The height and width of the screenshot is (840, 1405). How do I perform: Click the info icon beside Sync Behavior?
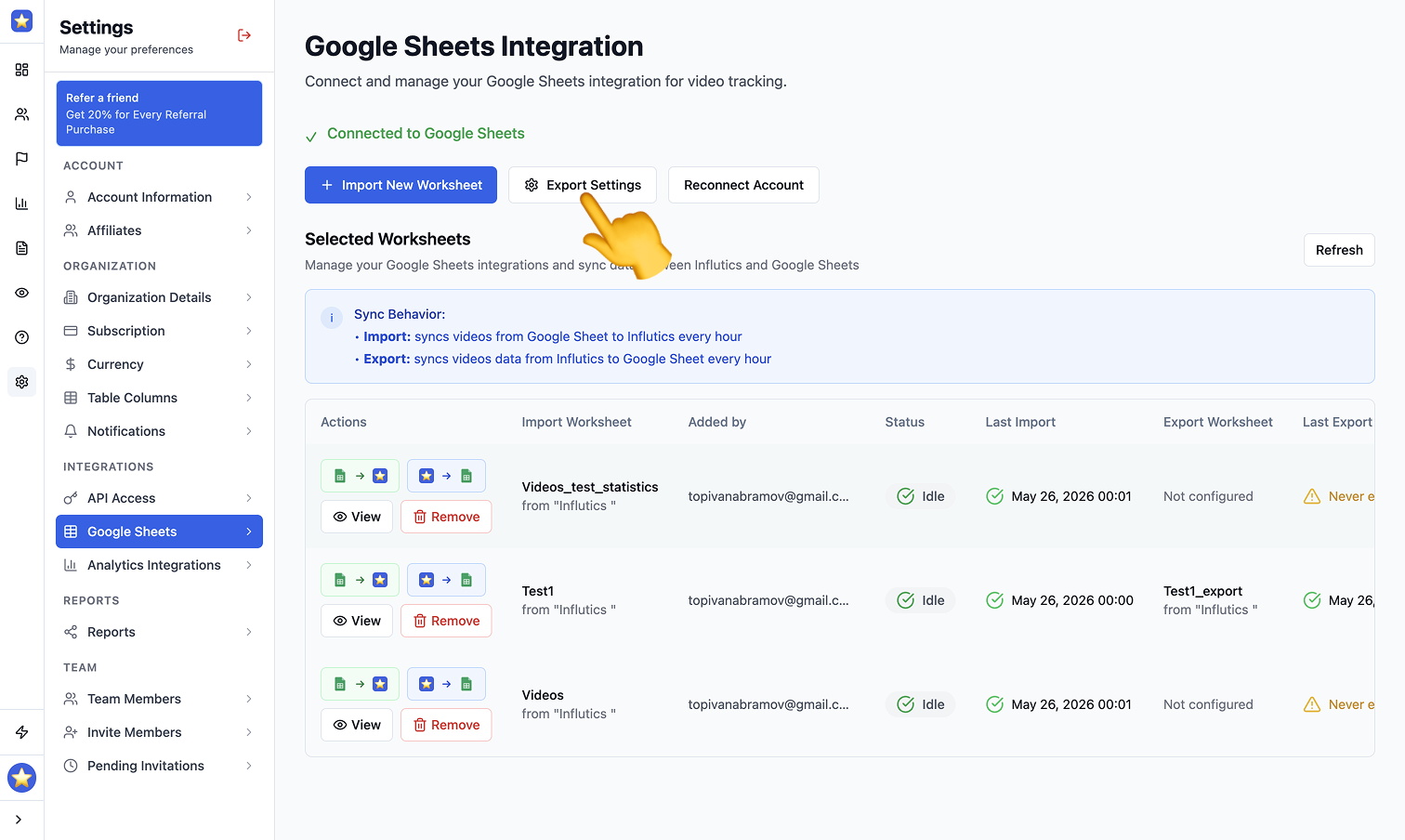[332, 318]
